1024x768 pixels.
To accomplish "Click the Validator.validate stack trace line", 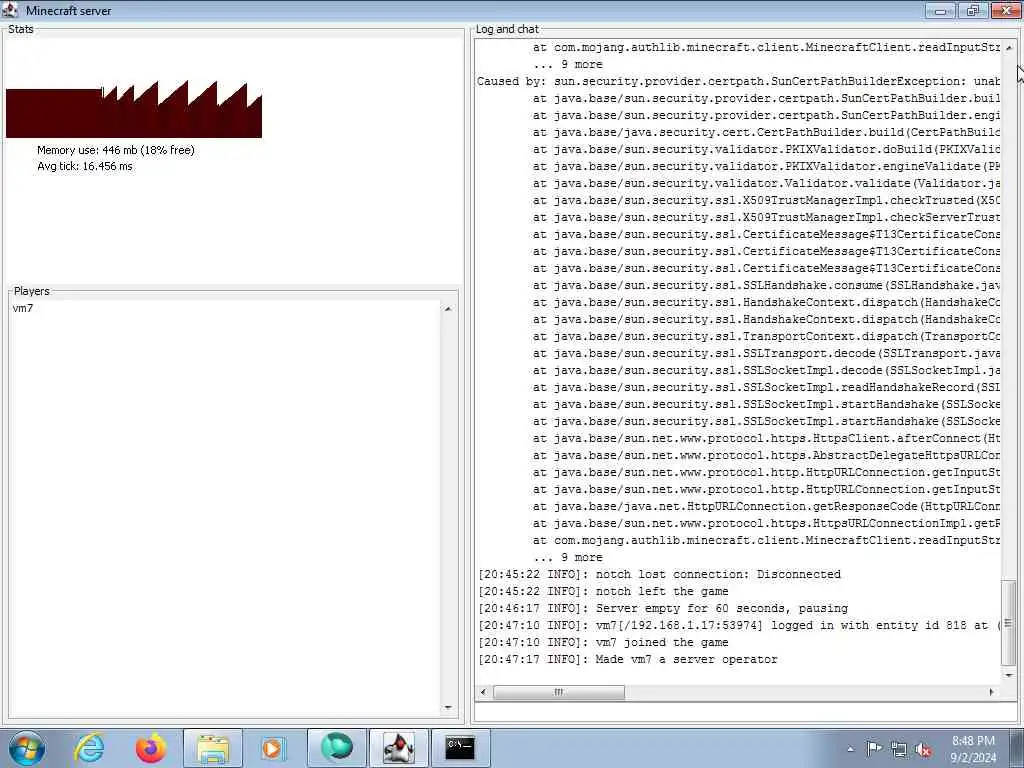I will click(x=766, y=184).
